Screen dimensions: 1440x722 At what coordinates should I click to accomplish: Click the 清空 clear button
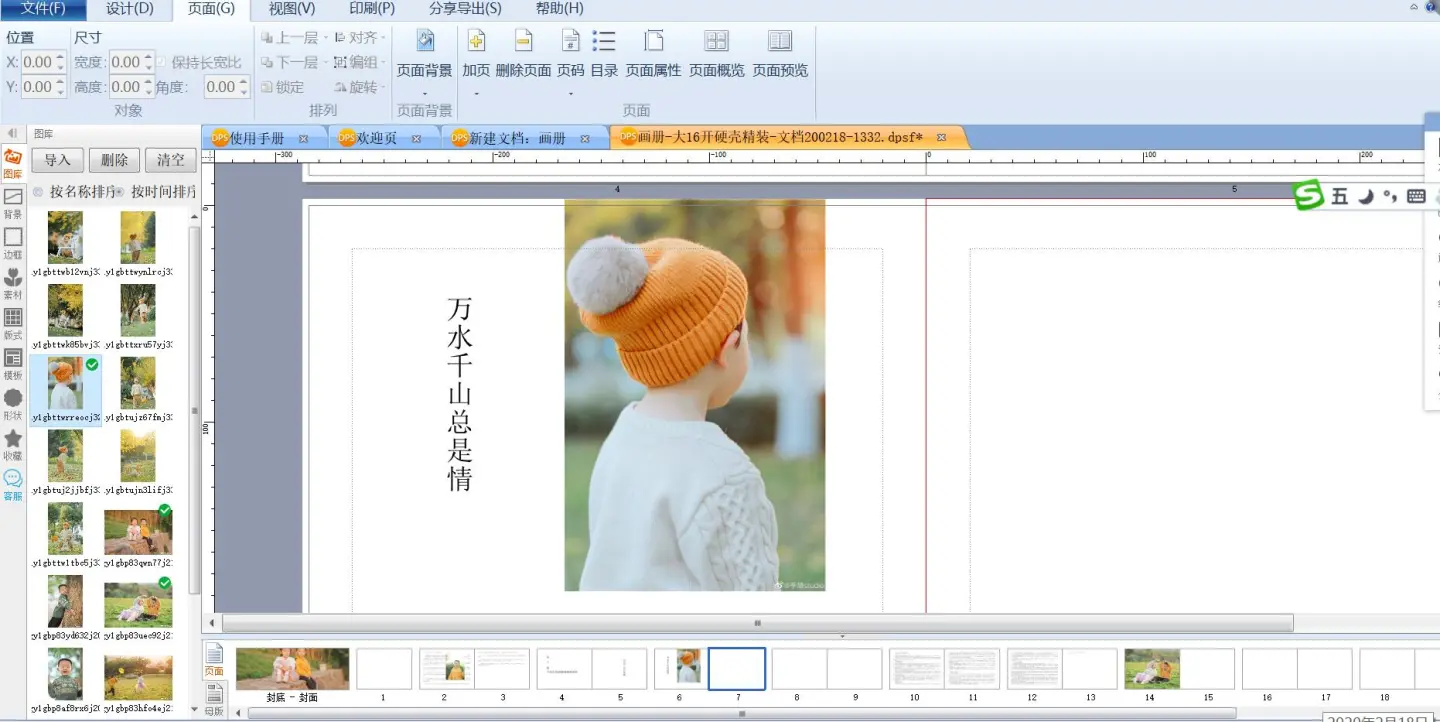click(171, 160)
